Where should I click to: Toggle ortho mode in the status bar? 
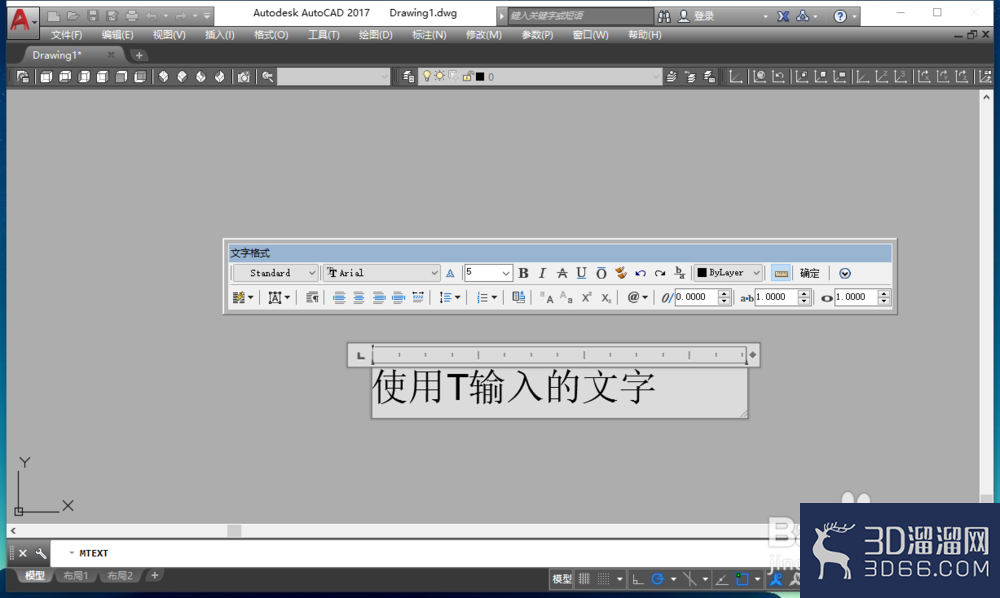pyautogui.click(x=637, y=579)
